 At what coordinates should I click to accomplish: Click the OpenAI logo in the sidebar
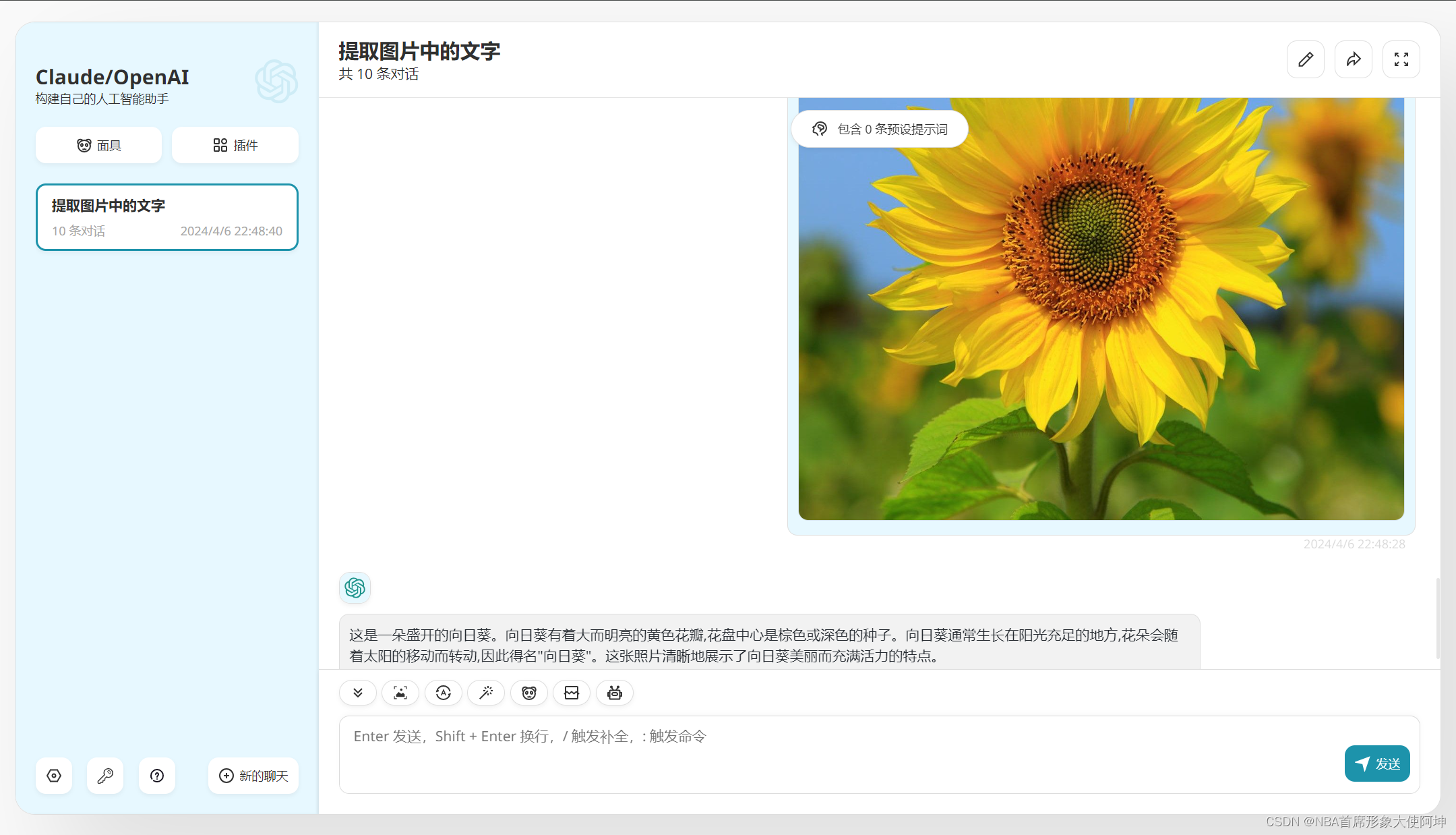(276, 82)
